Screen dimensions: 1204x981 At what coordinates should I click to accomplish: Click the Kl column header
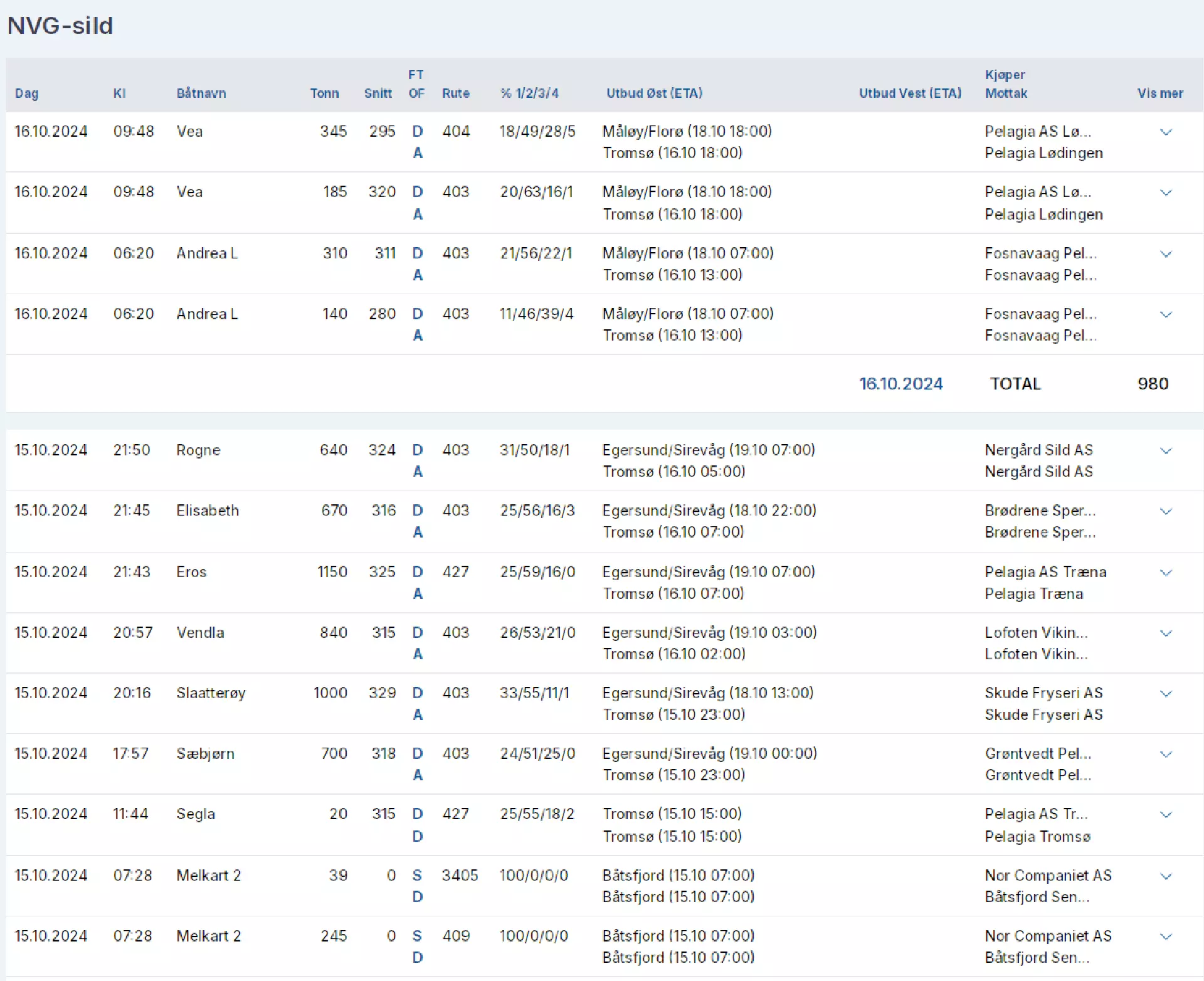pyautogui.click(x=119, y=93)
